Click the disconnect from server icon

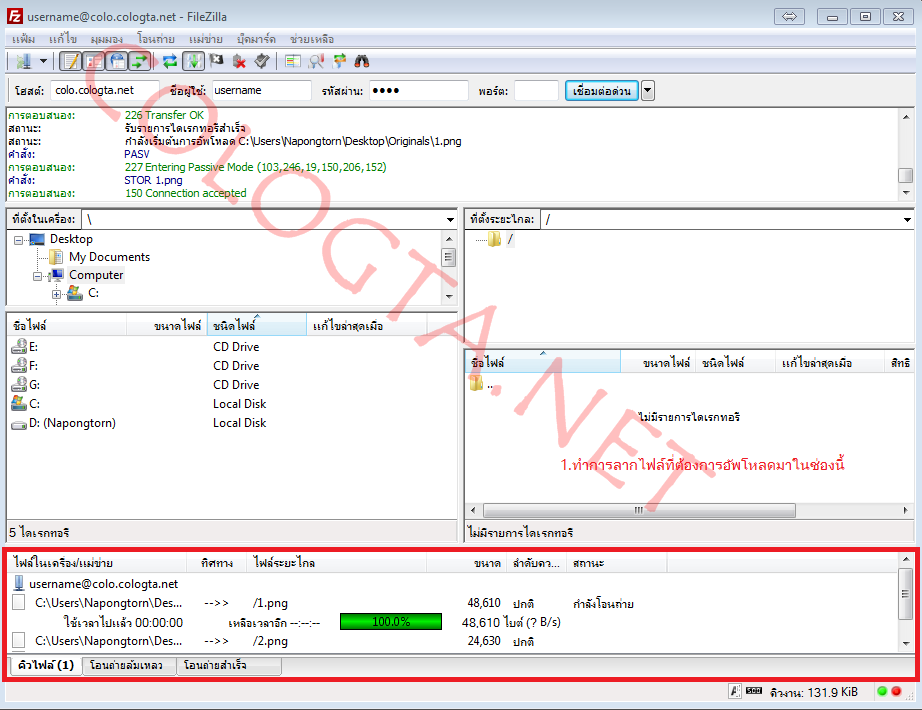point(239,61)
